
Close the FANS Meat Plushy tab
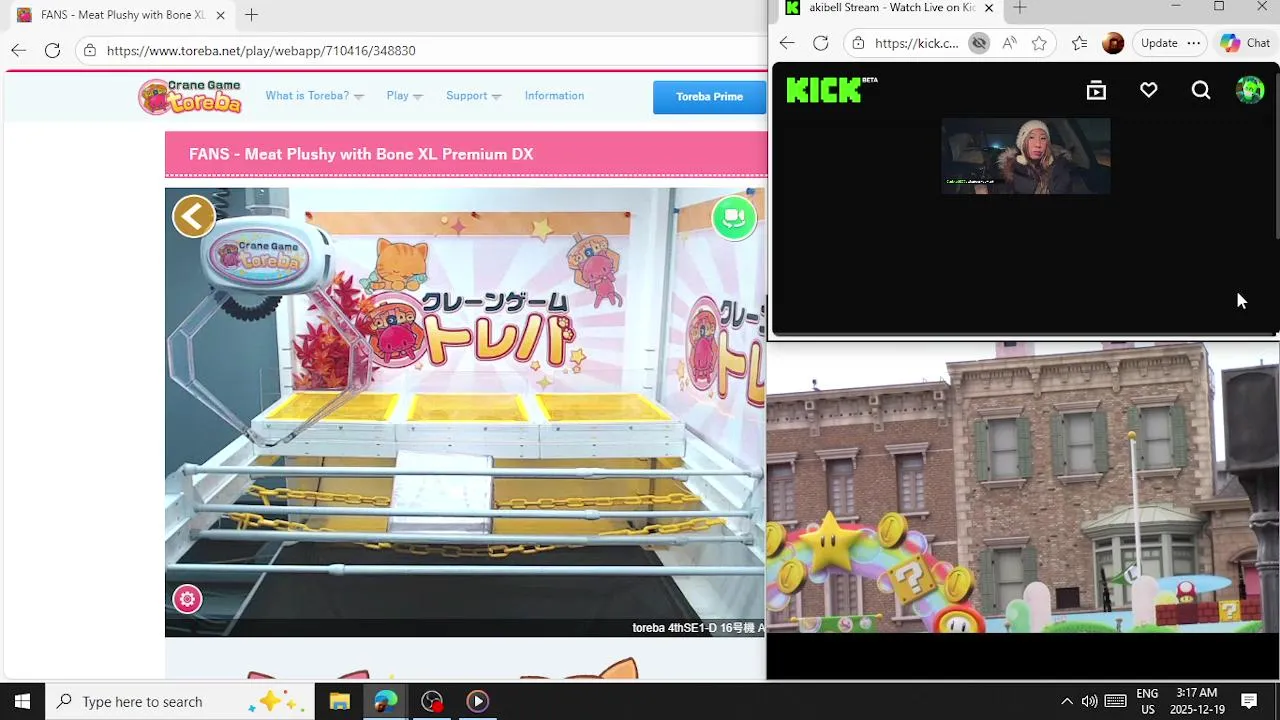click(220, 15)
